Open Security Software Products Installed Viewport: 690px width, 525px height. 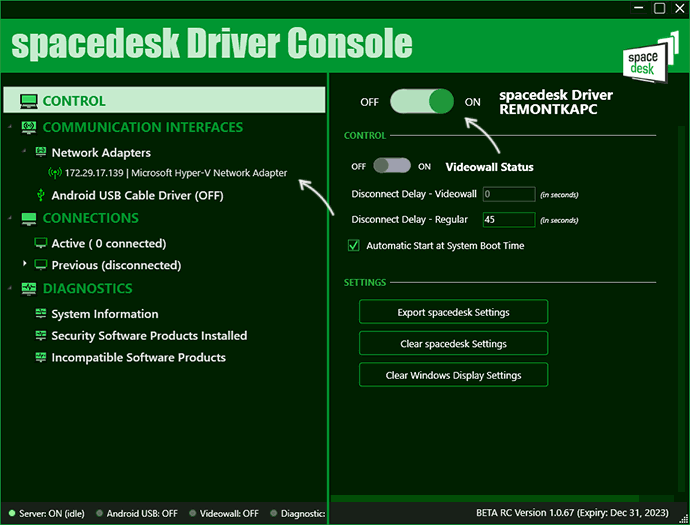click(x=149, y=336)
